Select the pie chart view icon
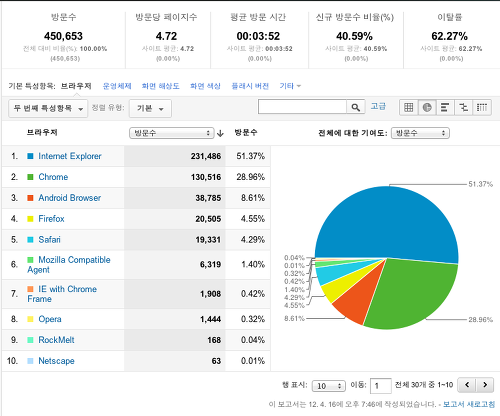Viewport: 500px width, 416px height. coord(427,107)
